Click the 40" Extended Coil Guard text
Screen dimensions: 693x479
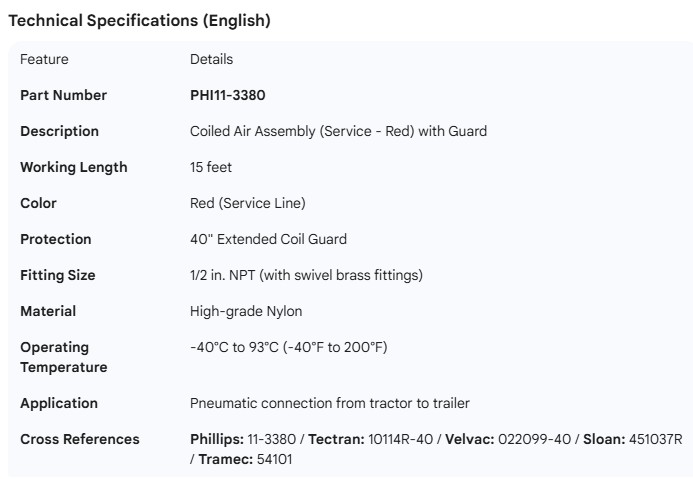click(268, 239)
